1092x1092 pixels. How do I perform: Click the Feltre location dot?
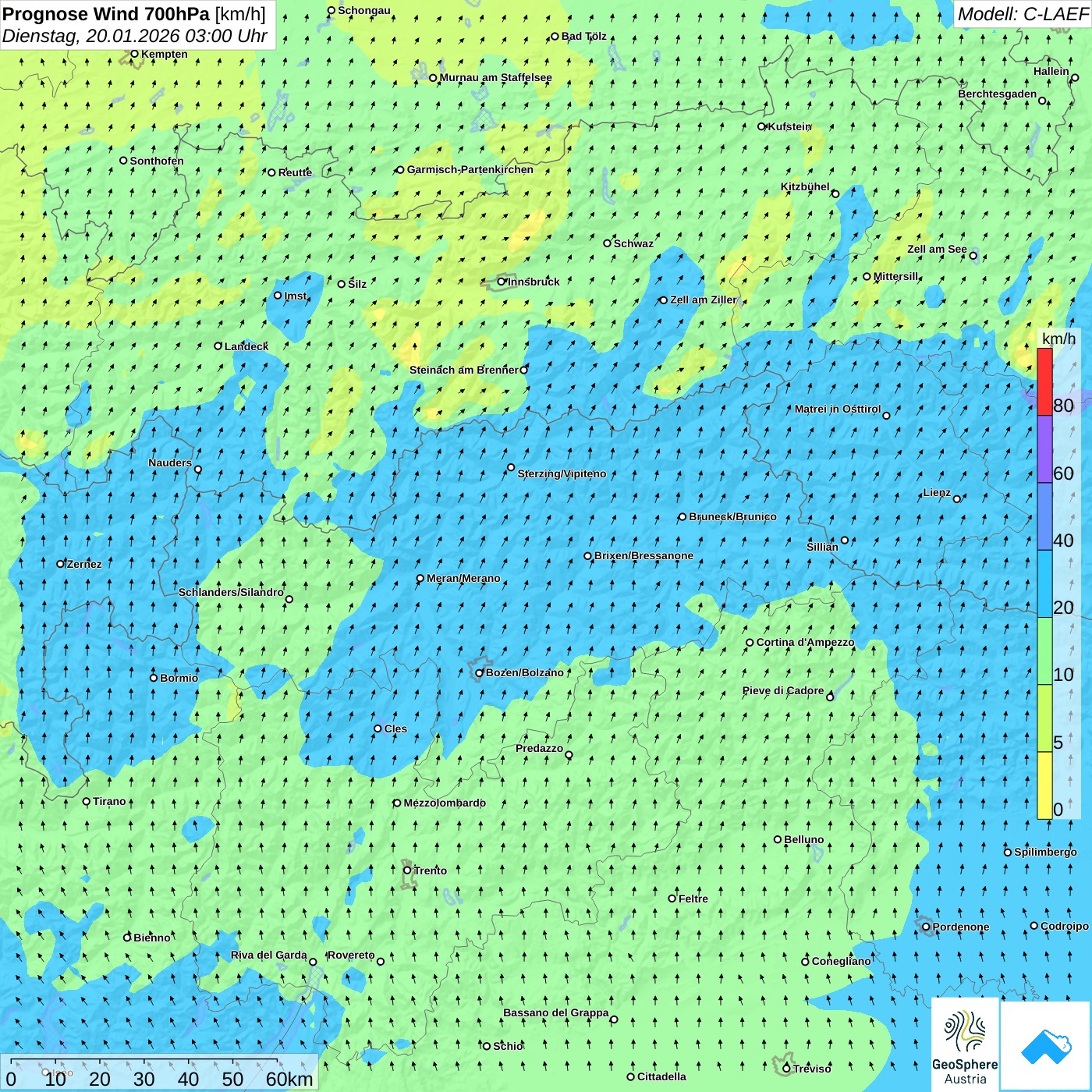pos(672,899)
